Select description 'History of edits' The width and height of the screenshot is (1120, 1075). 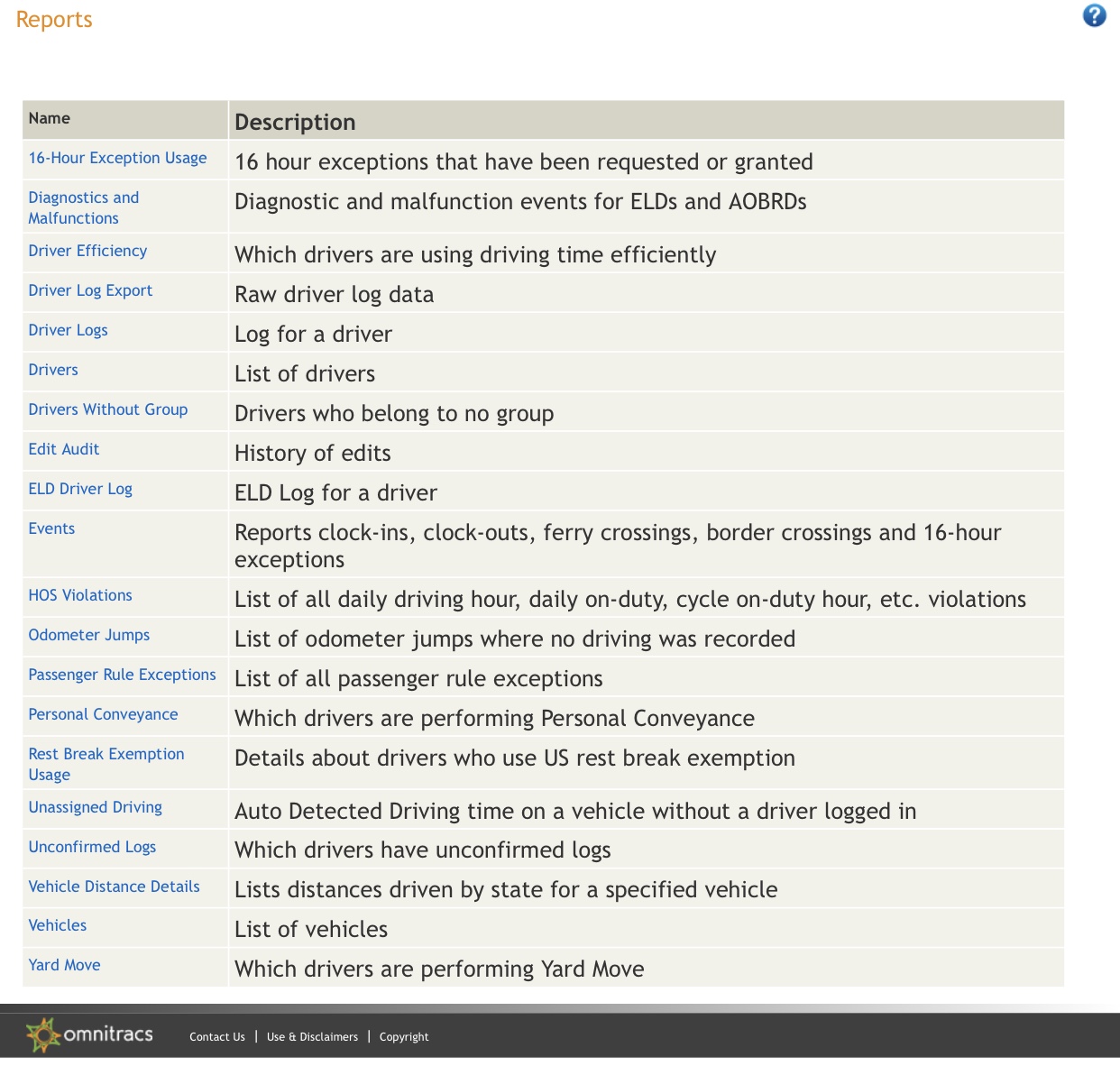tap(313, 454)
